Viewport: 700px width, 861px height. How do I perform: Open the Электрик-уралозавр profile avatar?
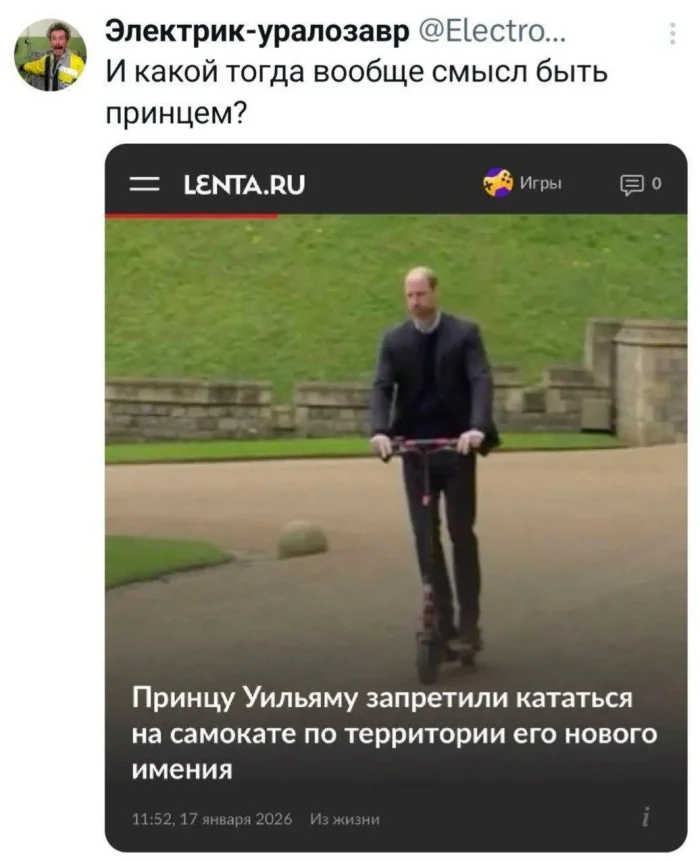[x=50, y=54]
